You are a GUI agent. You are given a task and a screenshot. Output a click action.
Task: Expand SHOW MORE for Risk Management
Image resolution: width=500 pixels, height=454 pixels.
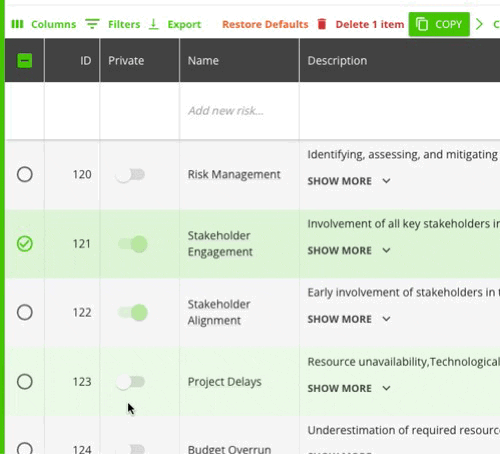(x=349, y=181)
